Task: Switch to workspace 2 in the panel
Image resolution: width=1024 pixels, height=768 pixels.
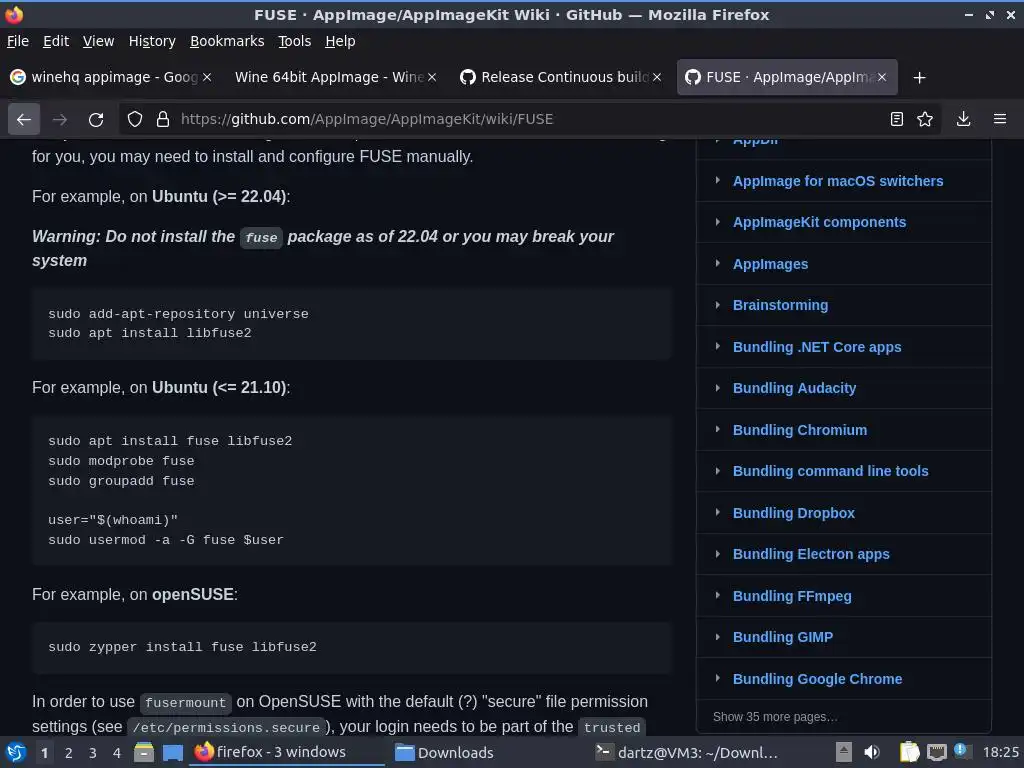Action: pos(69,753)
